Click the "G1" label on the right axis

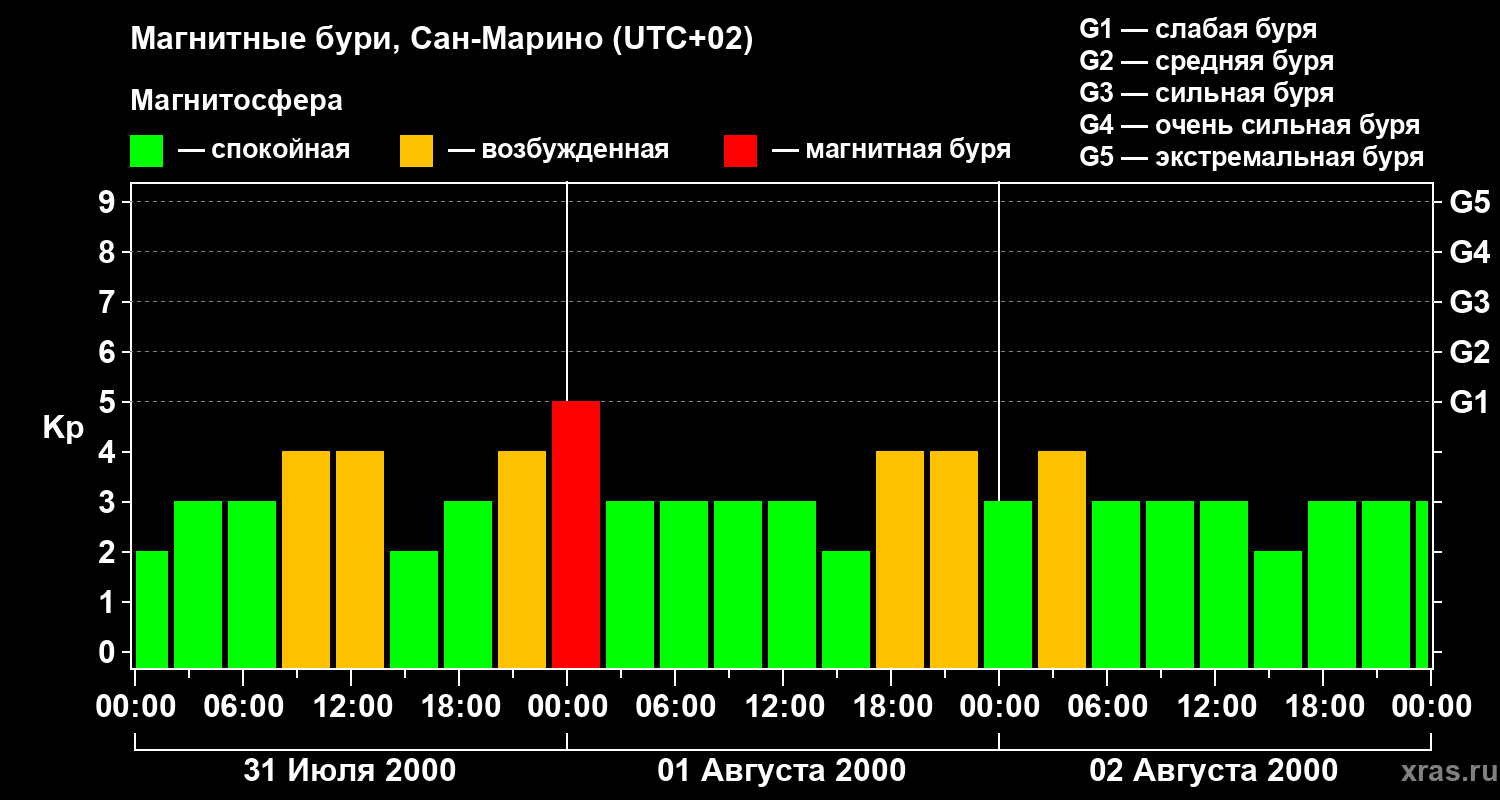point(1469,402)
